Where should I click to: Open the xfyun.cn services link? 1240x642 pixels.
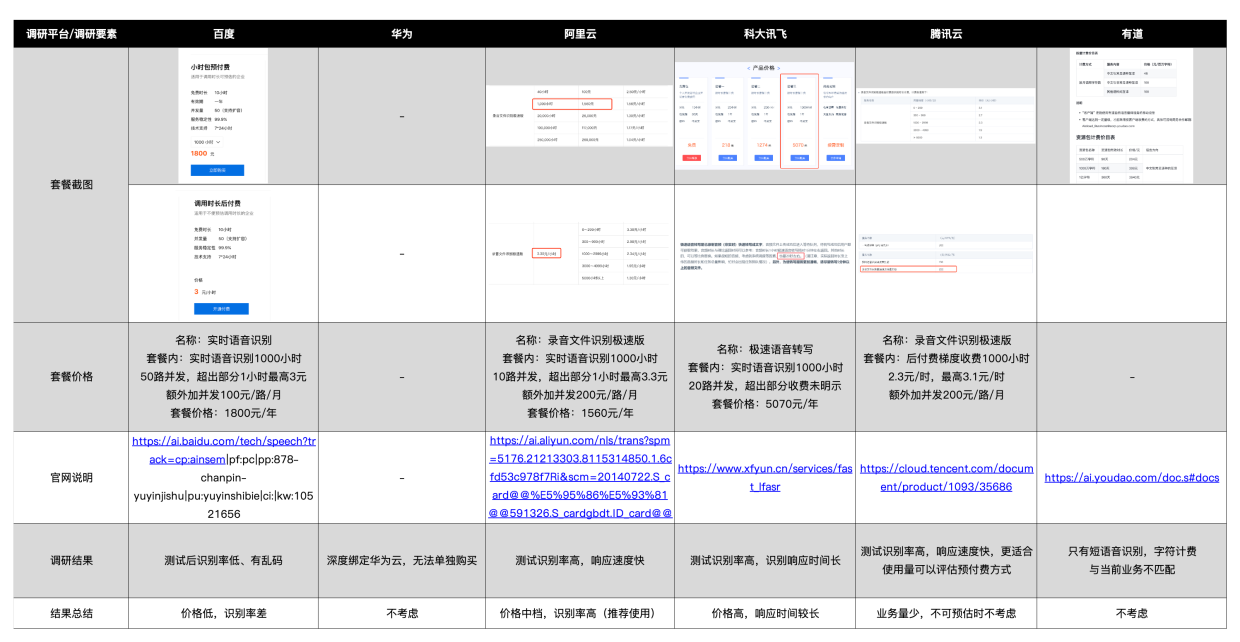pos(765,477)
